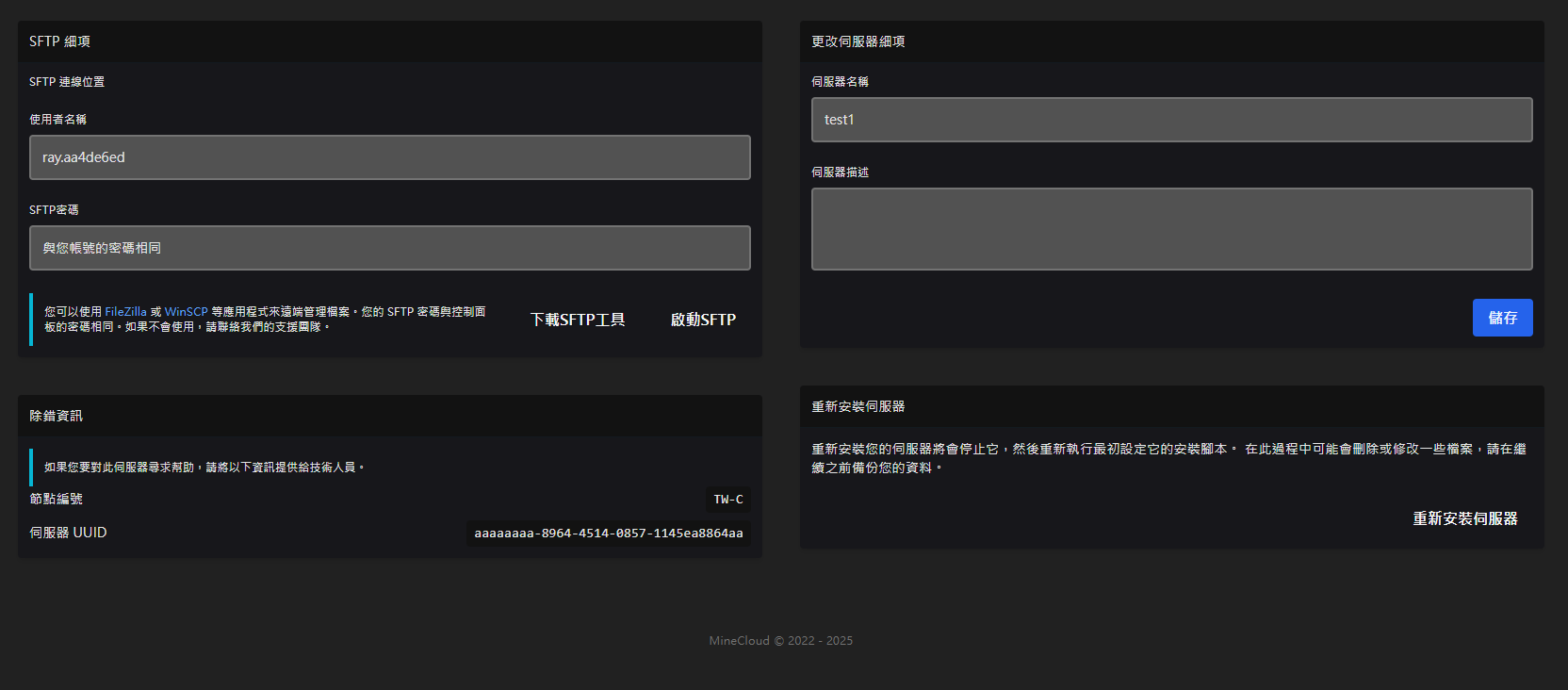Launch SFTP with the 啟動SFTP button
1568x690 pixels.
703,320
